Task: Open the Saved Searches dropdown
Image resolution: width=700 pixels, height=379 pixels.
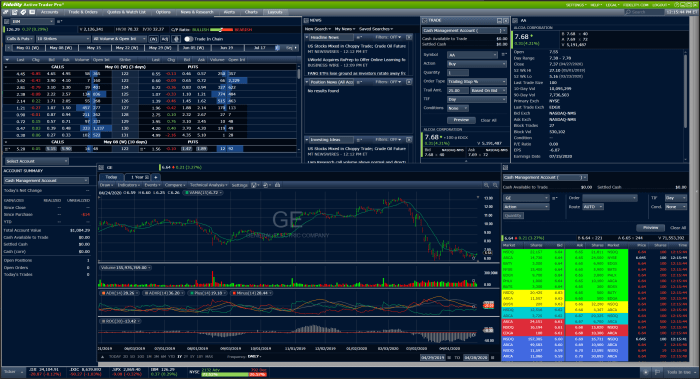Action: click(x=376, y=29)
